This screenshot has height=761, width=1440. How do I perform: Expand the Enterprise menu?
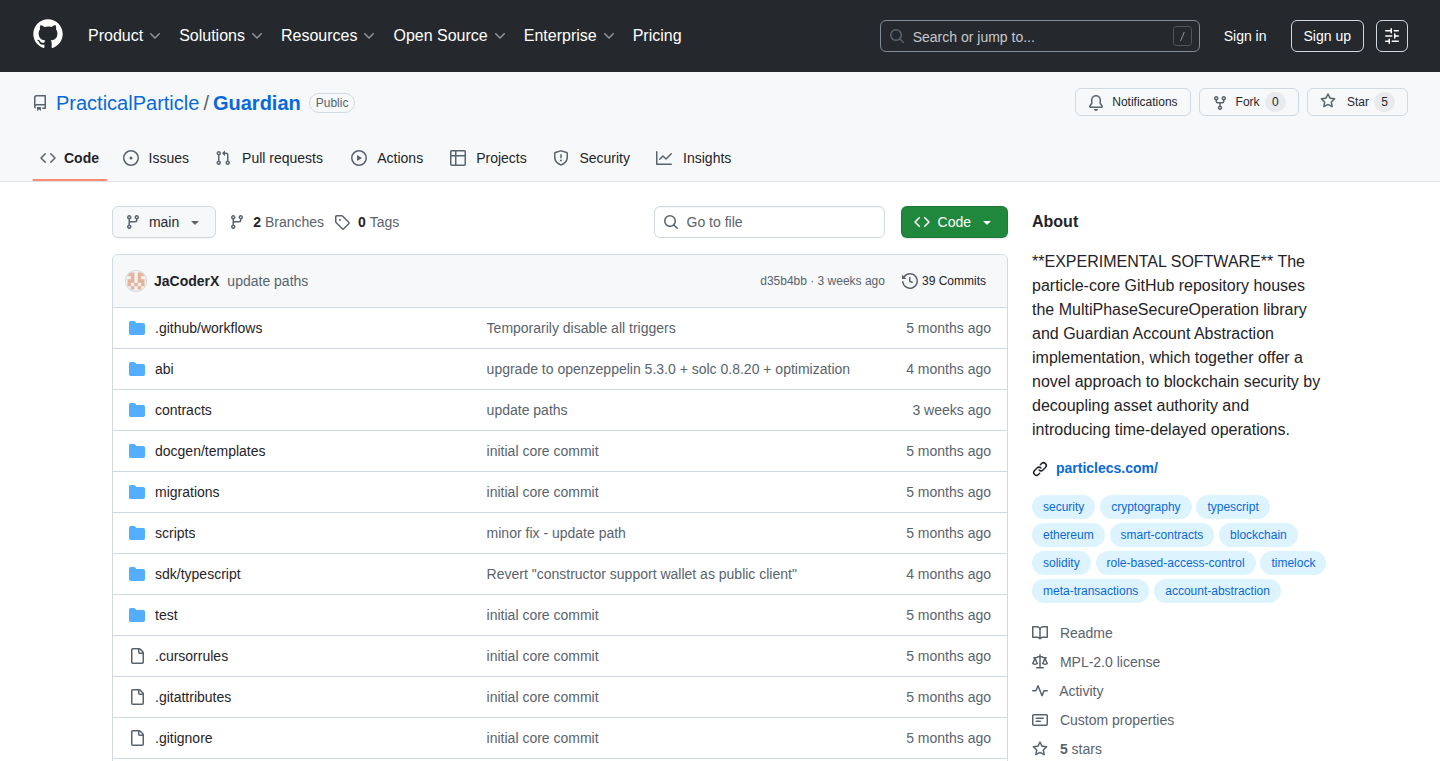(x=570, y=36)
